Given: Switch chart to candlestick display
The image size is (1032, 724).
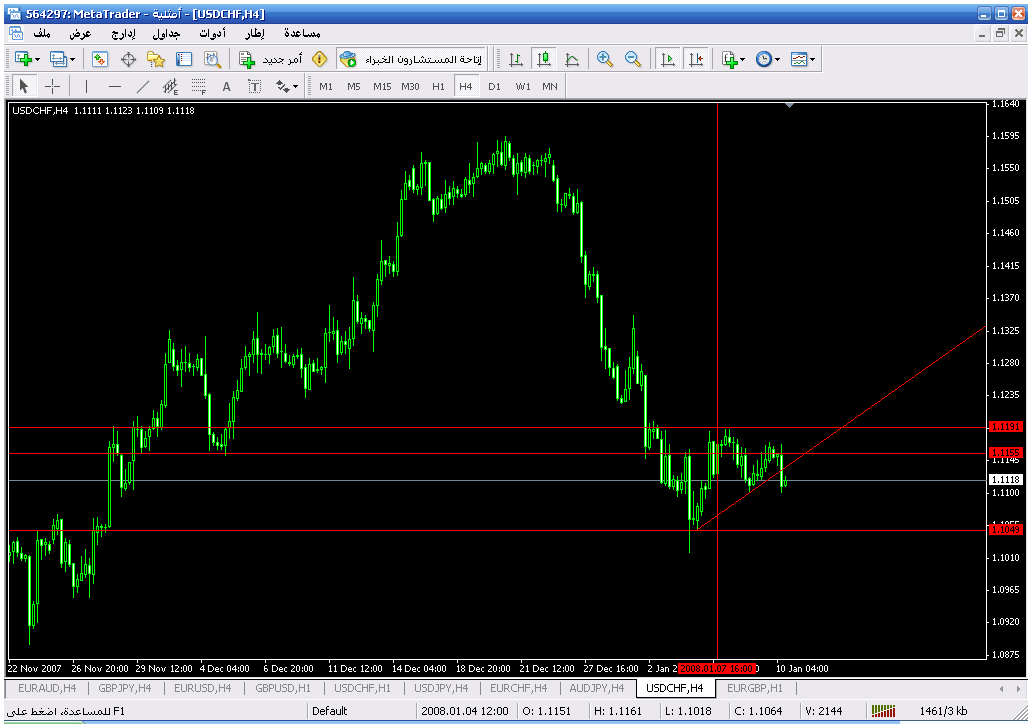Looking at the screenshot, I should click(543, 60).
